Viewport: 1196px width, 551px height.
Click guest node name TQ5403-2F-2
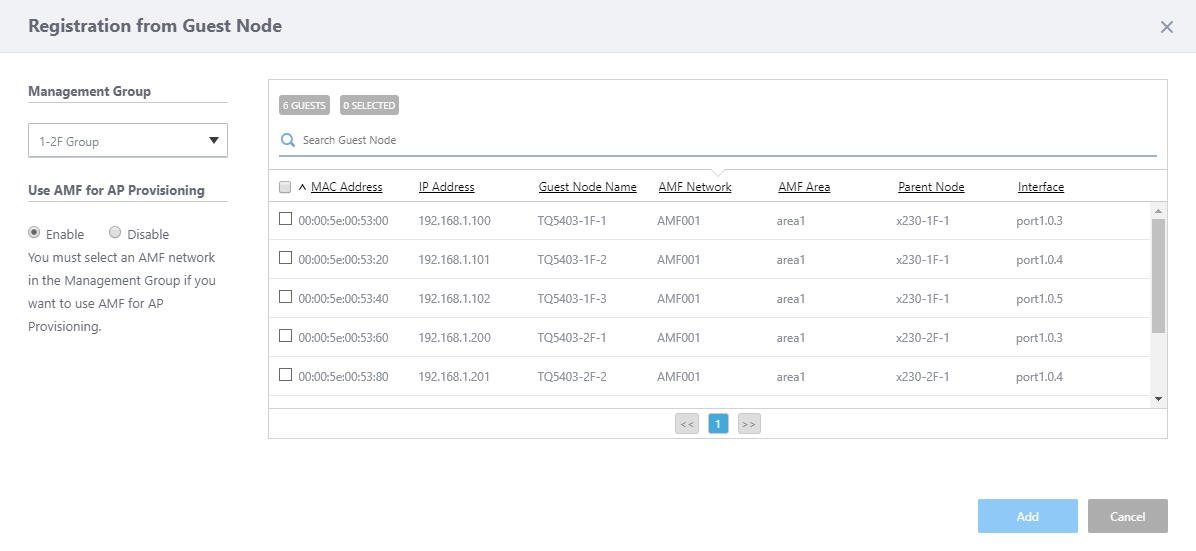click(572, 377)
